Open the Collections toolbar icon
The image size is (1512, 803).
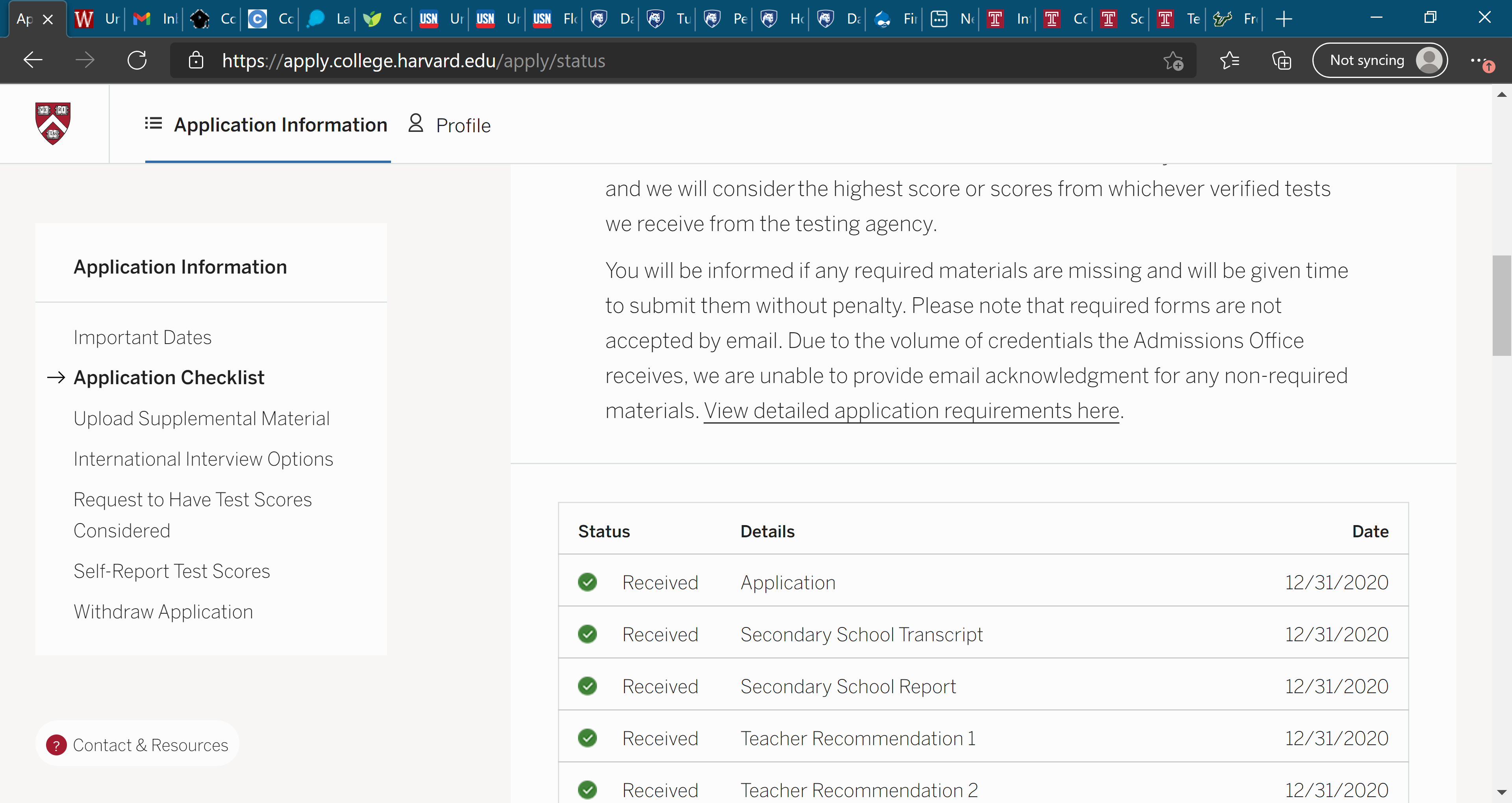tap(1281, 61)
